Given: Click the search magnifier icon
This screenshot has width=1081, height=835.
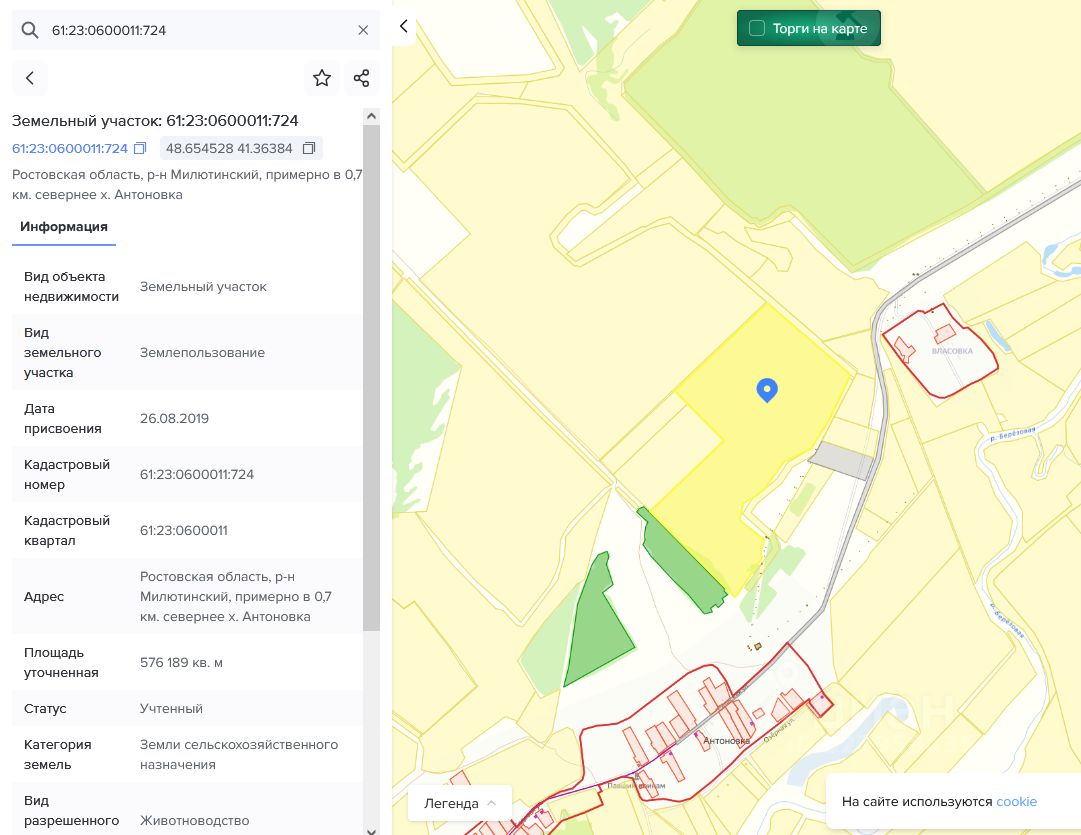Looking at the screenshot, I should tap(30, 30).
